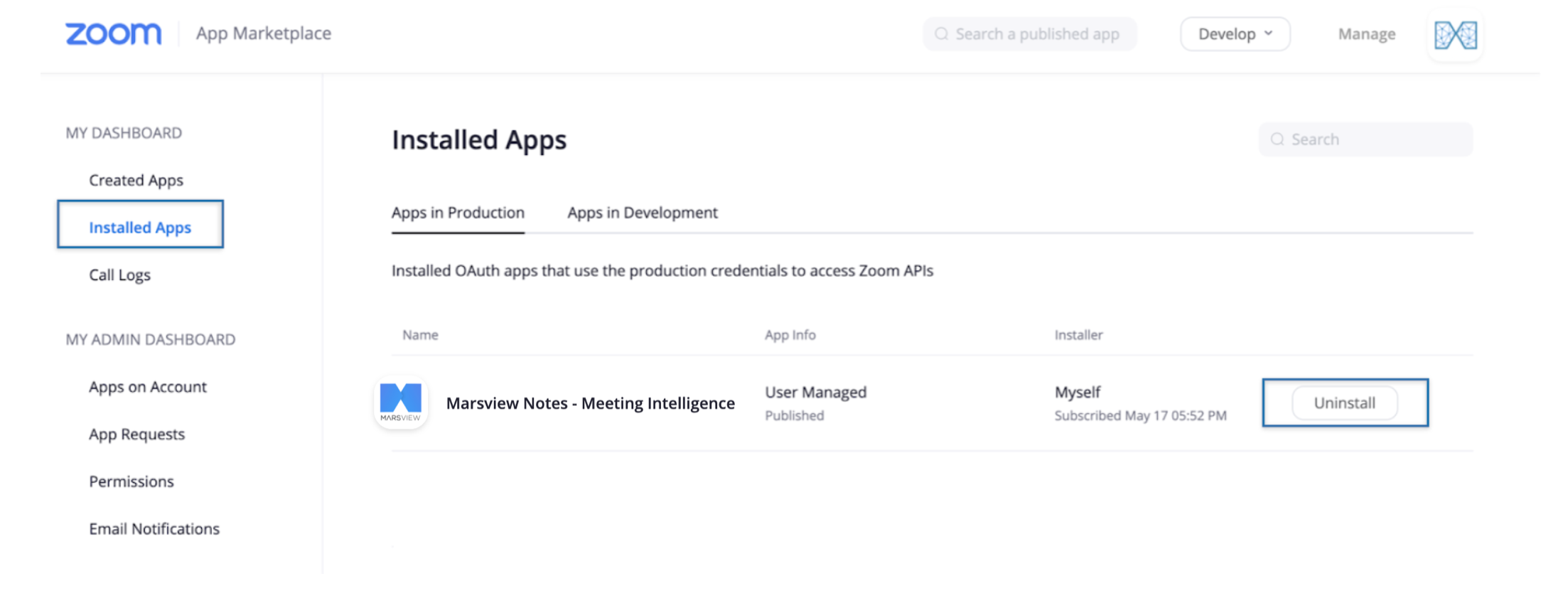The height and width of the screenshot is (613, 1568).
Task: Select Installed Apps in sidebar
Action: point(140,228)
